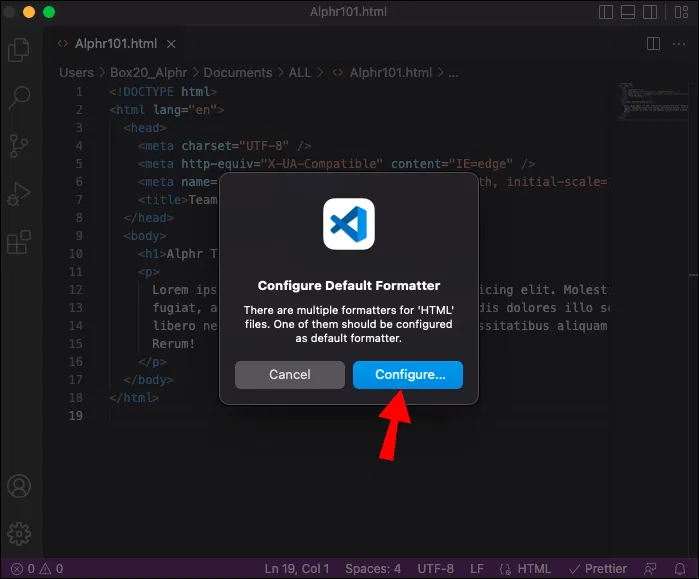Viewport: 699px width, 579px height.
Task: Open the Manage gear icon
Action: coord(18,534)
